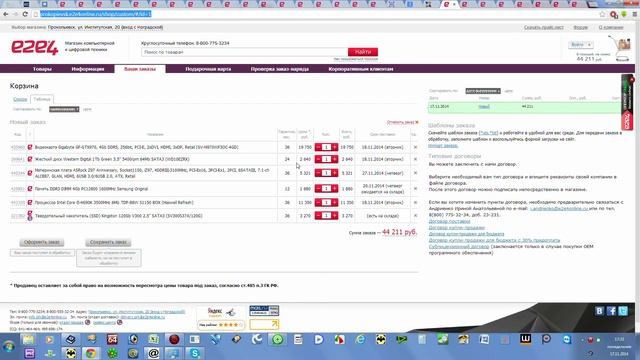Switch cart view to Таблица tab
The image size is (640, 360).
coord(42,99)
